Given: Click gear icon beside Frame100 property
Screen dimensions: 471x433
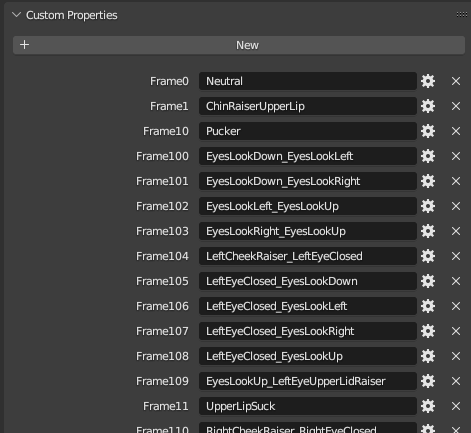Looking at the screenshot, I should coord(428,156).
